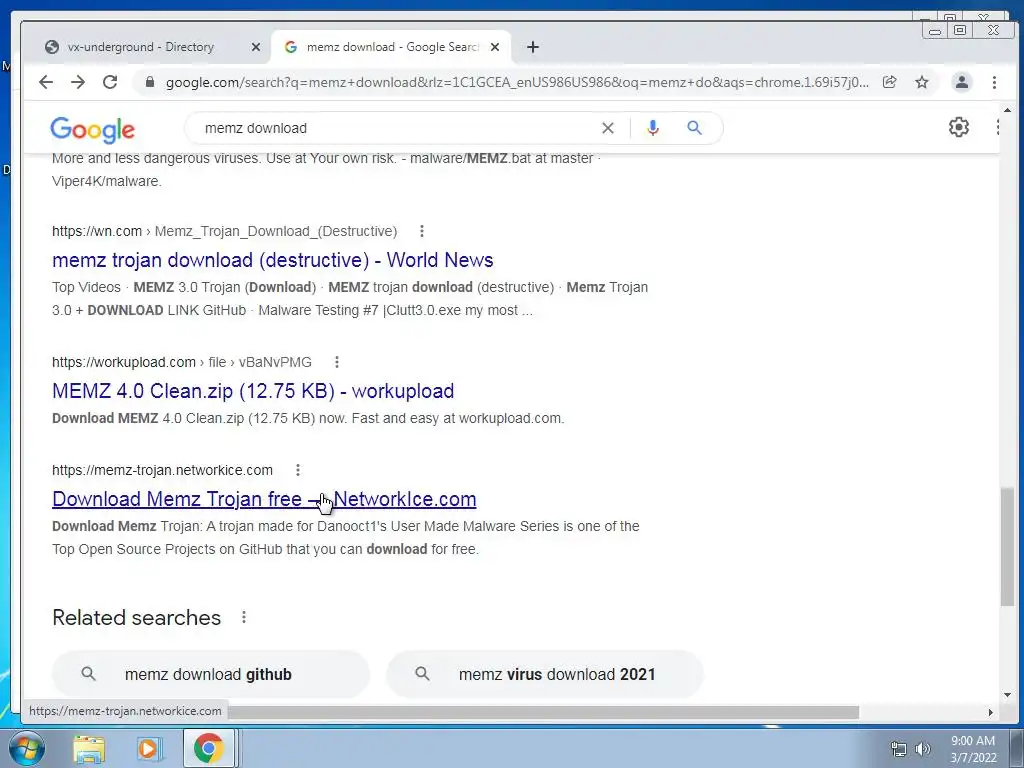Click the https://workupload.com breadcrumb text
Image resolution: width=1024 pixels, height=768 pixels.
click(x=182, y=362)
